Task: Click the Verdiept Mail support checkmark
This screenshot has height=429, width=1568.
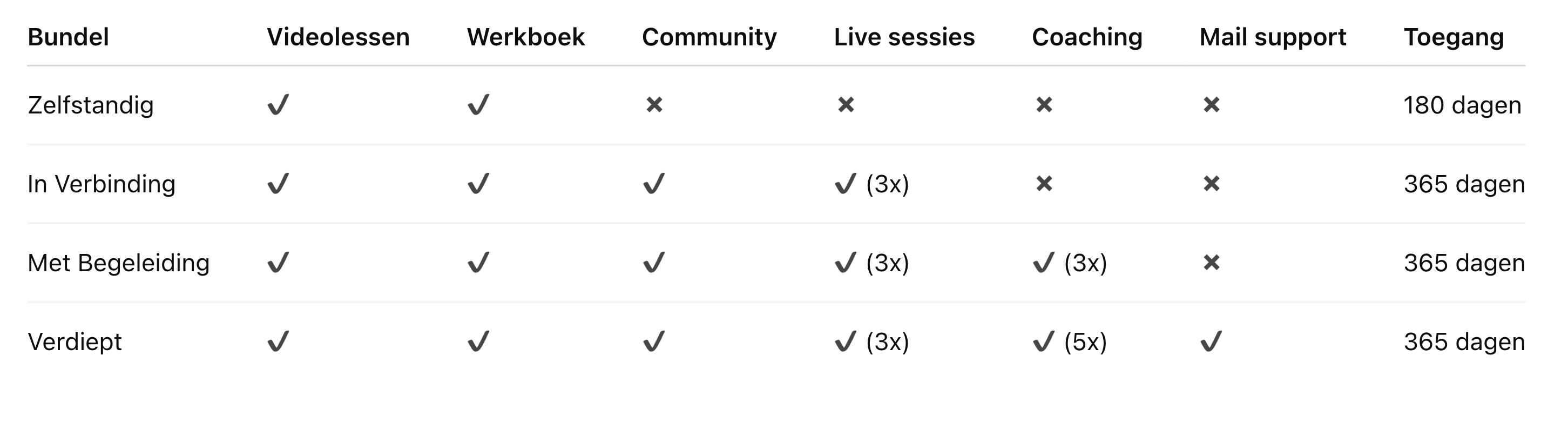Action: (x=1211, y=341)
